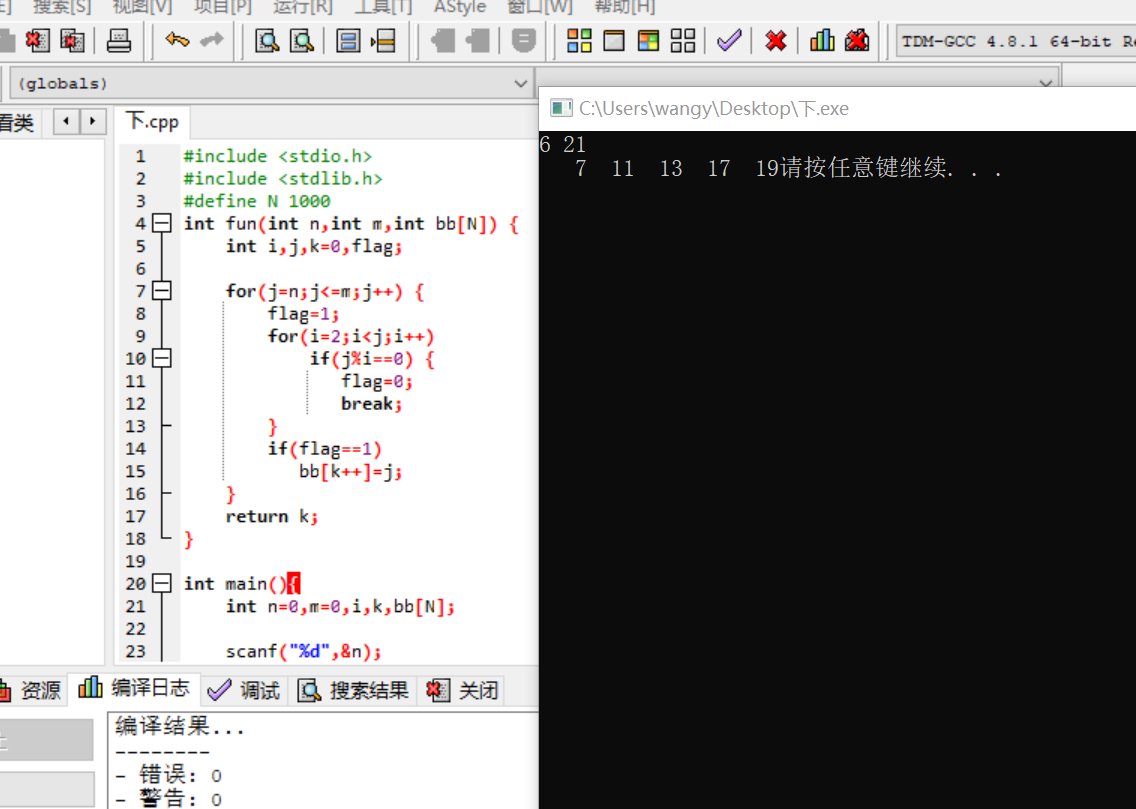Image resolution: width=1136 pixels, height=809 pixels.
Task: Open the 运行[R] menu
Action: 303,7
